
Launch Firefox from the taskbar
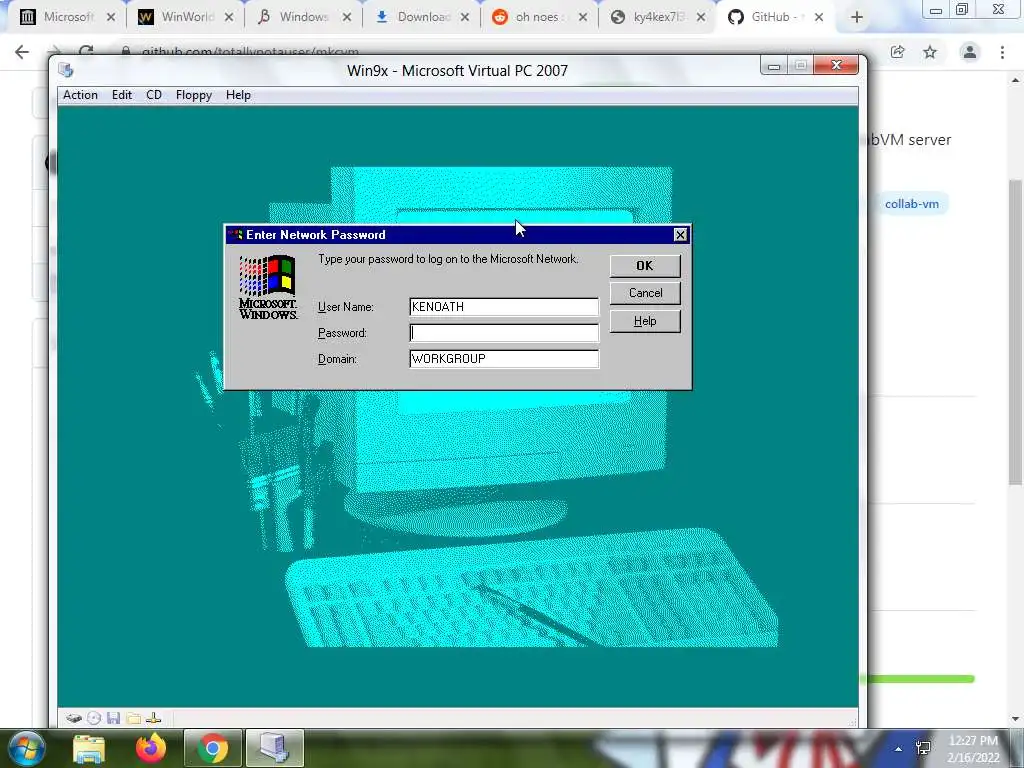[x=151, y=748]
